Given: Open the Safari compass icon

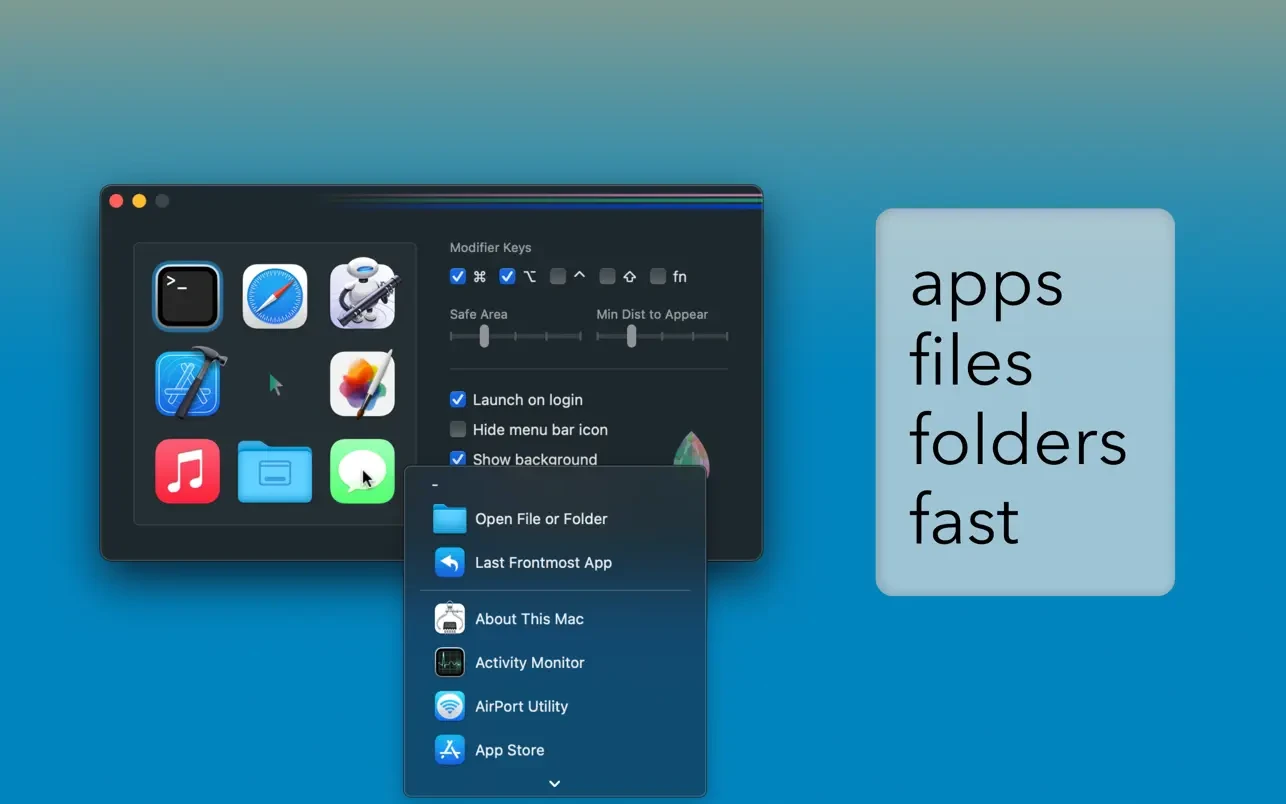Looking at the screenshot, I should [275, 297].
